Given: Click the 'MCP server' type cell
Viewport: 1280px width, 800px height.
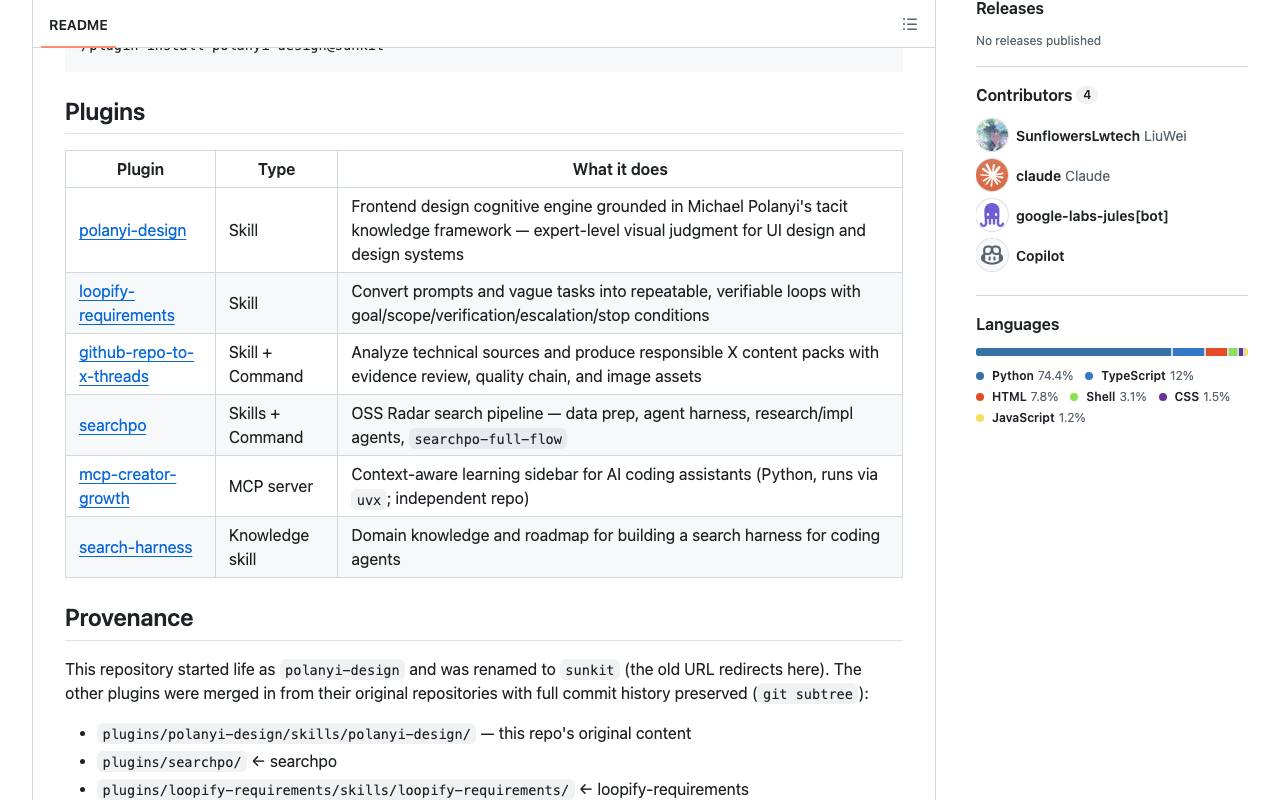Looking at the screenshot, I should 276,486.
